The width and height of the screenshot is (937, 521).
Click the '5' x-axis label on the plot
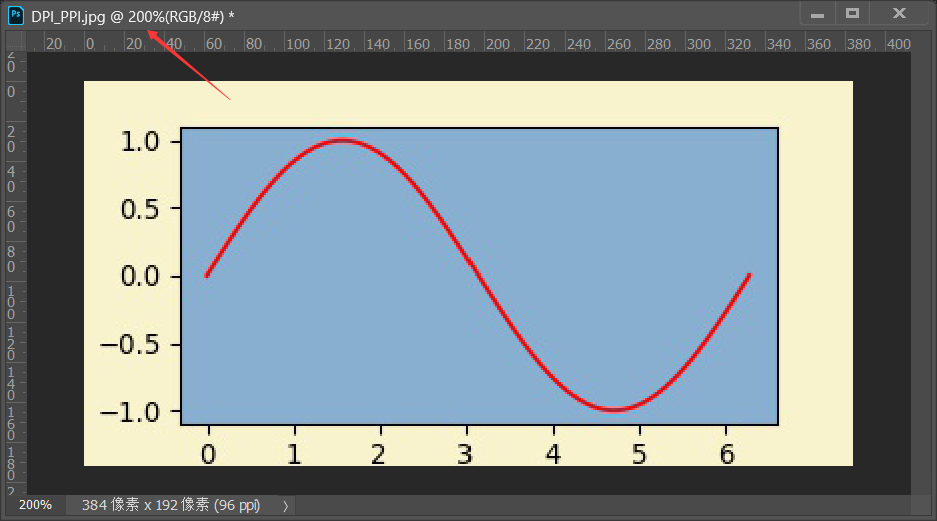pyautogui.click(x=639, y=455)
